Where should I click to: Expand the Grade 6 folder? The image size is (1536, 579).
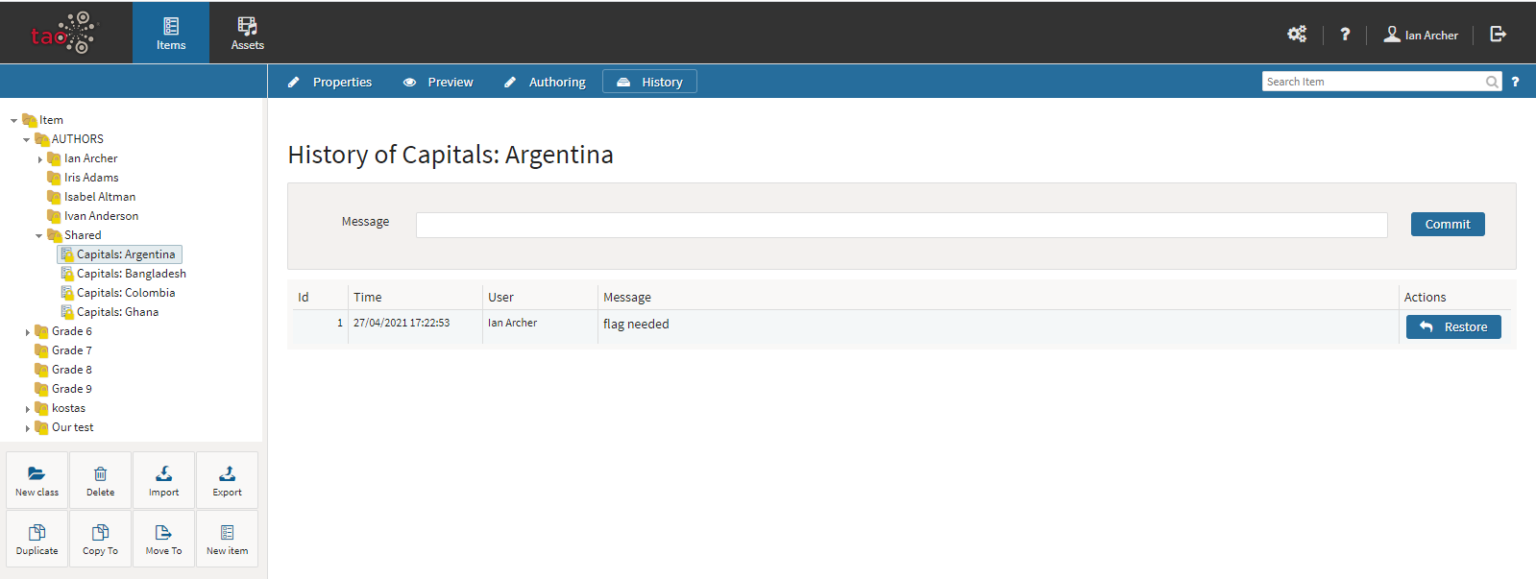click(x=27, y=332)
